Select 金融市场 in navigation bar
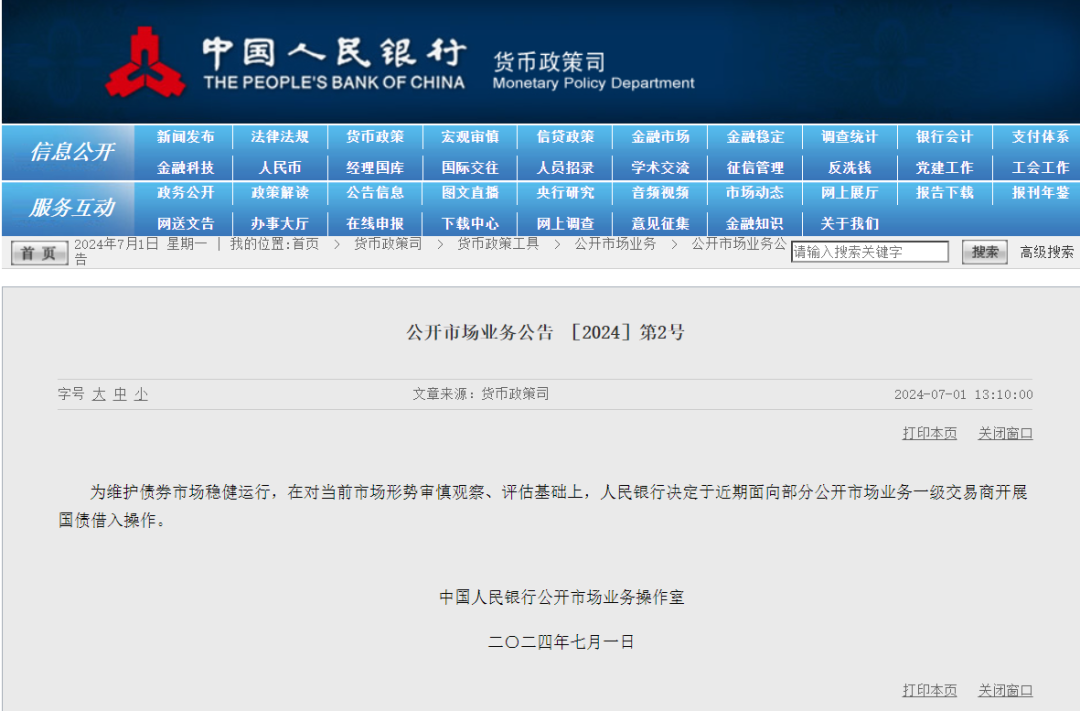Image resolution: width=1080 pixels, height=711 pixels. [660, 137]
